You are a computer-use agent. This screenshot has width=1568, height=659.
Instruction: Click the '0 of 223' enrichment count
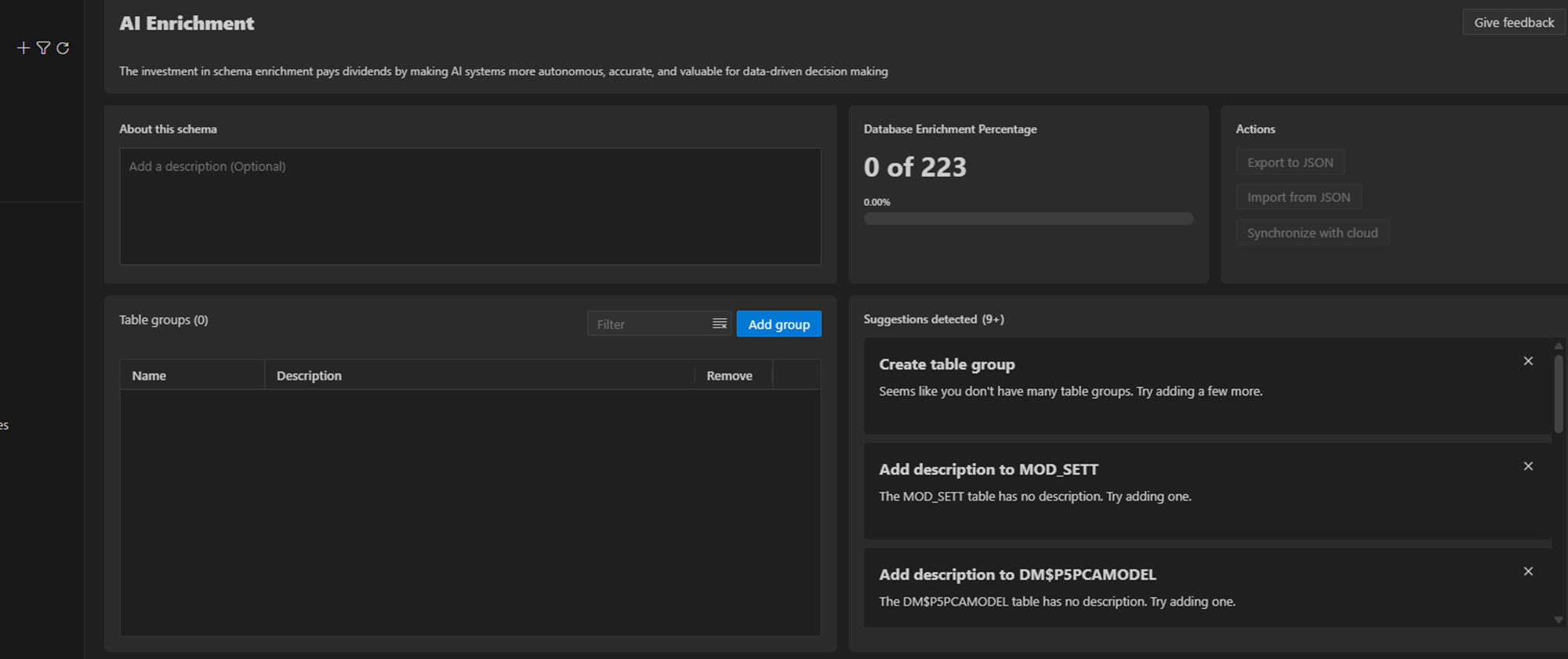(x=915, y=167)
